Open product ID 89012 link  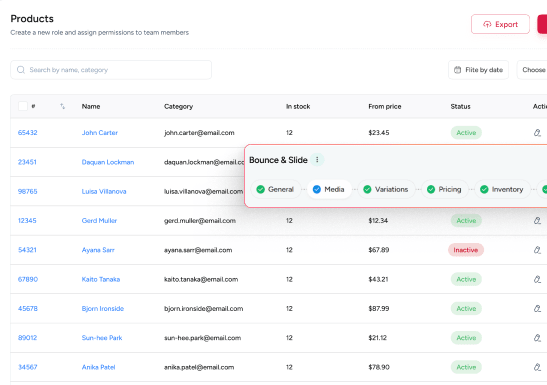coord(28,338)
